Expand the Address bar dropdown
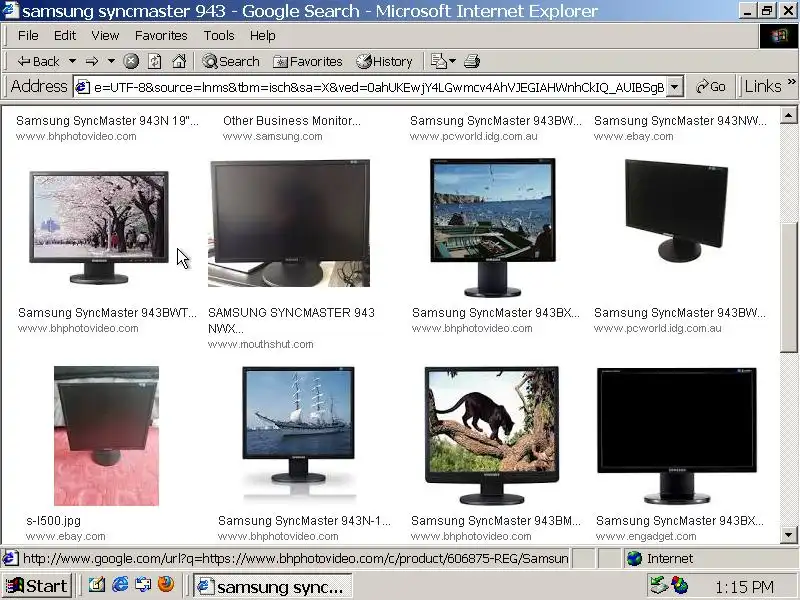Viewport: 800px width, 600px height. pos(674,87)
